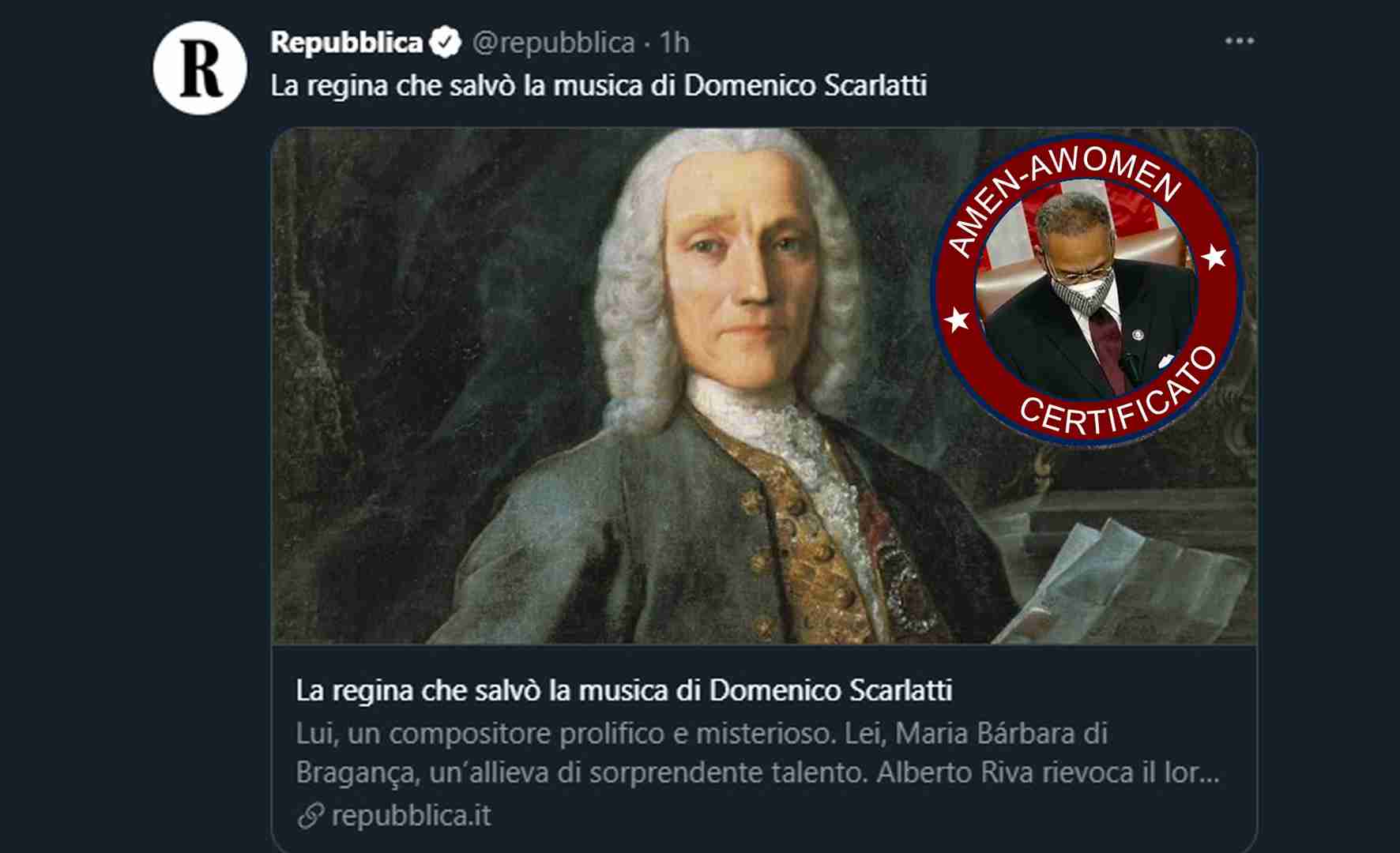Click the article description starting with Lui

tap(758, 753)
